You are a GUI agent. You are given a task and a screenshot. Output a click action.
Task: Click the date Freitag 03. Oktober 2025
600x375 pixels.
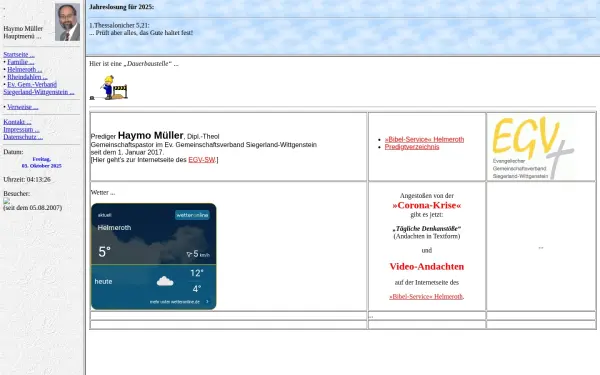click(42, 163)
